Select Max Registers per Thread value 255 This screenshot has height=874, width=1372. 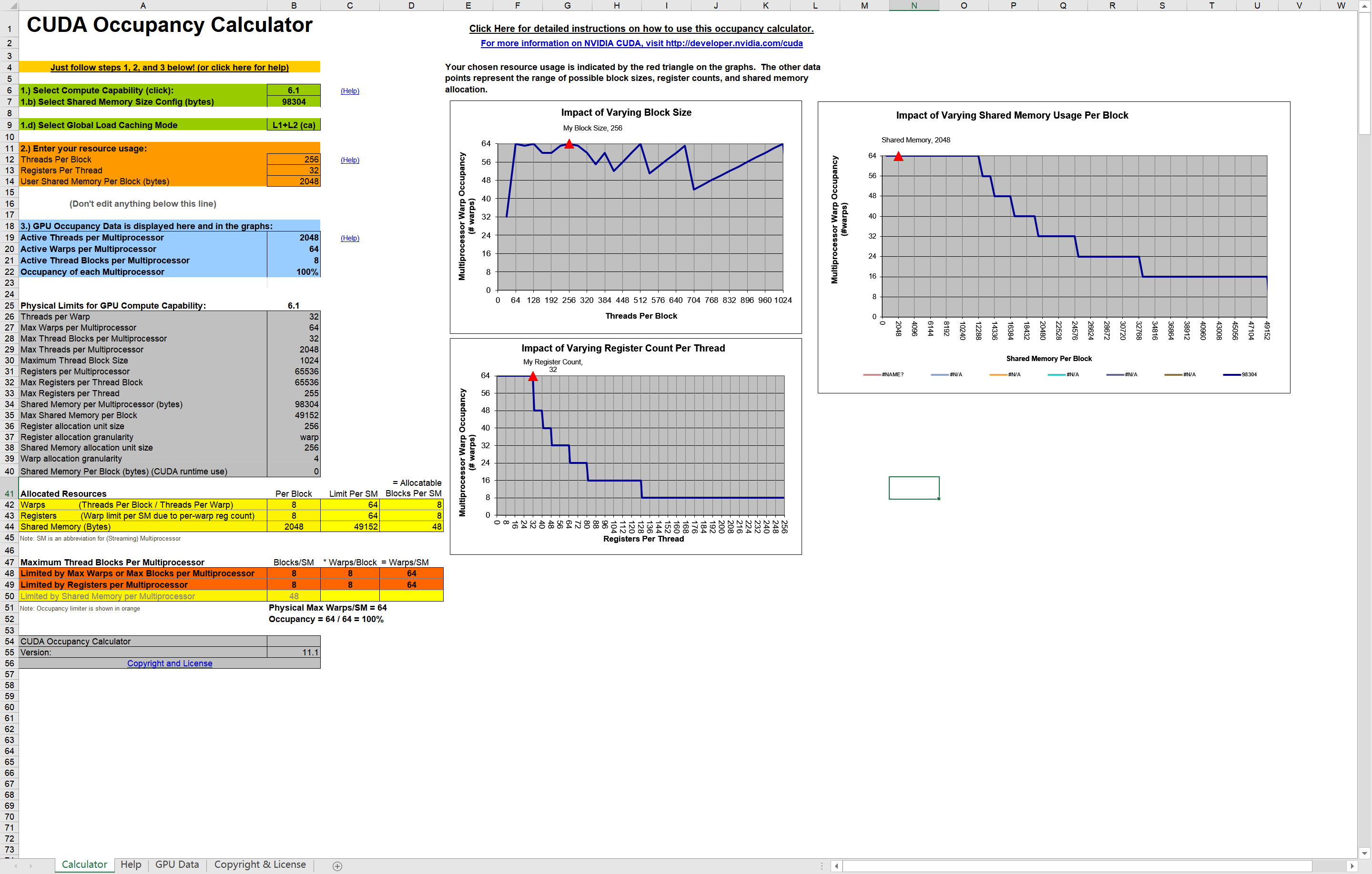point(294,393)
